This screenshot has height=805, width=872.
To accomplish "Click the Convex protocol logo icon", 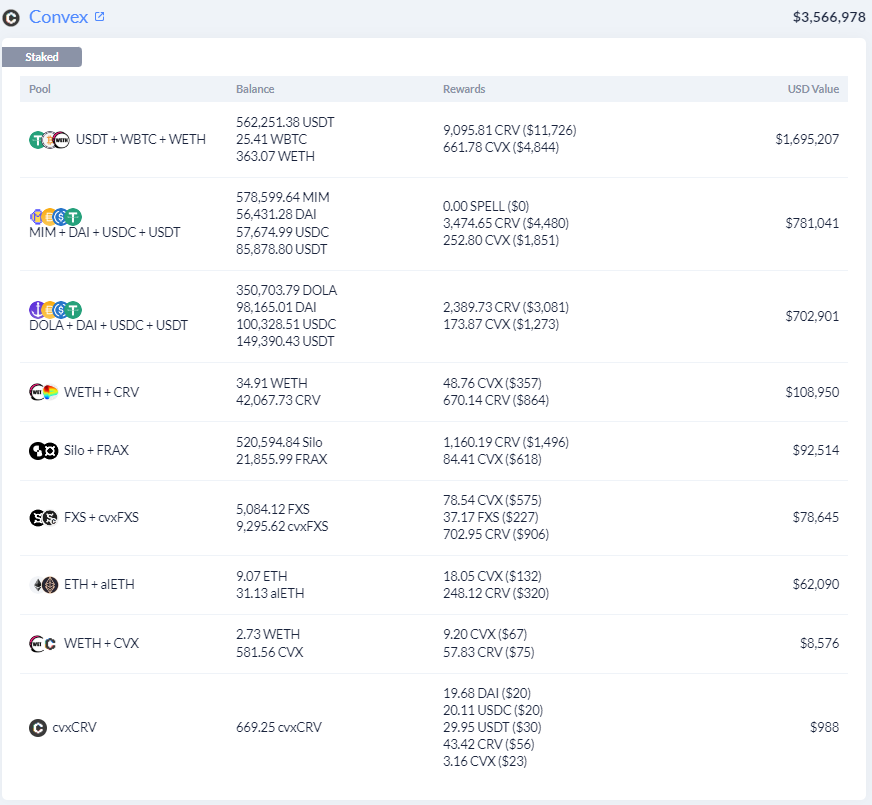I will (x=11, y=18).
